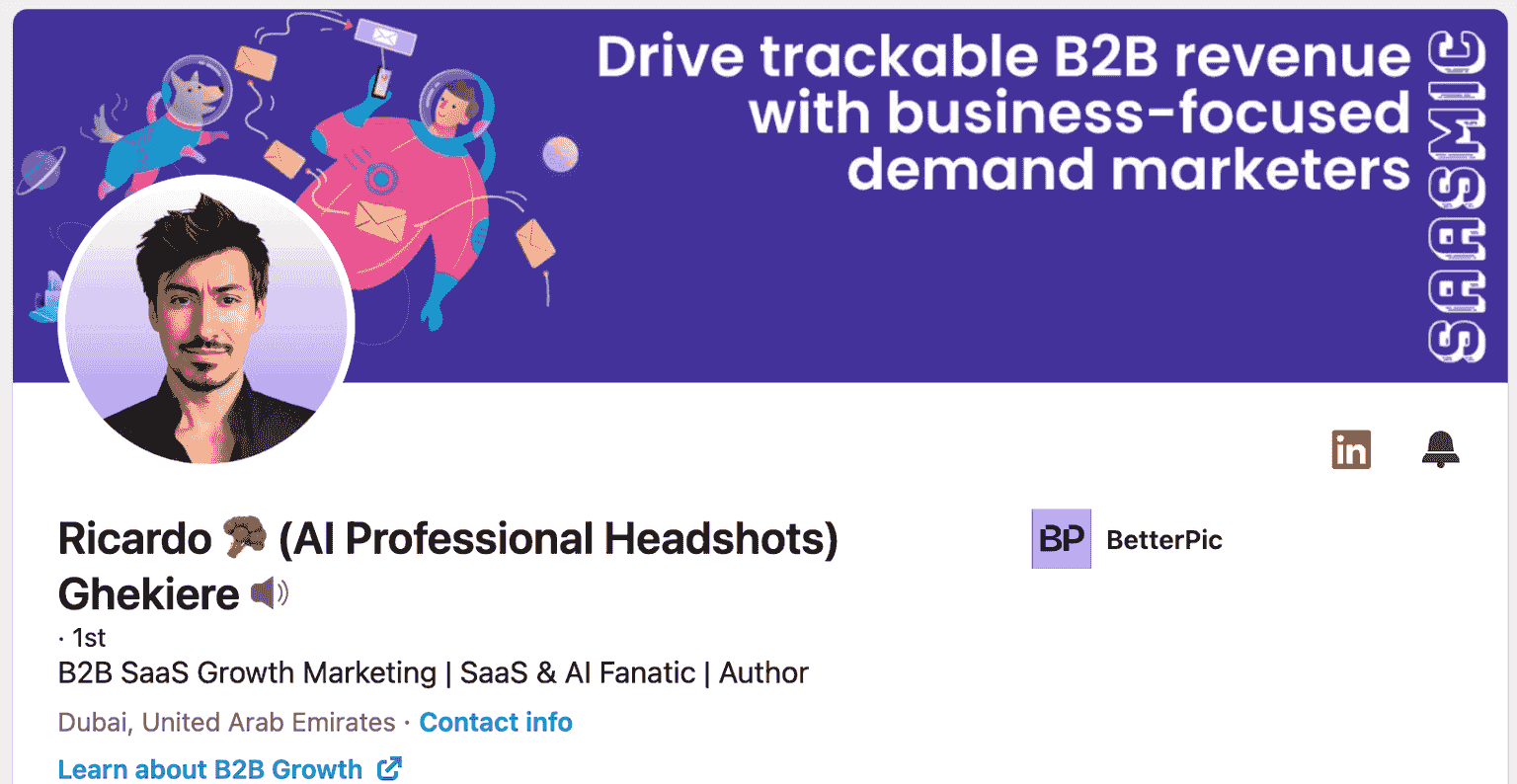Follow the Learn about B2B Growth link

(x=210, y=769)
